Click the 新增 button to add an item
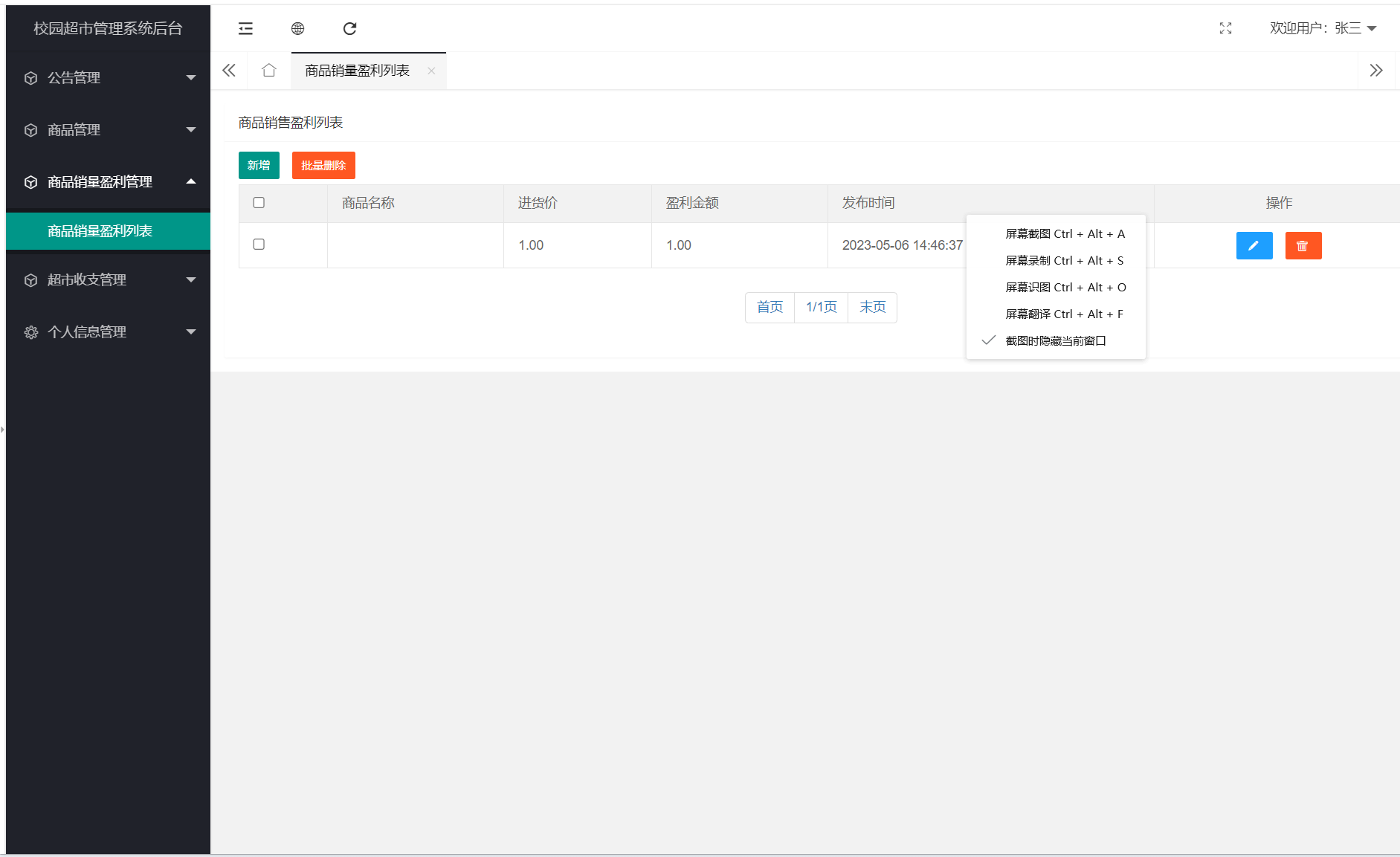This screenshot has width=1400, height=857. [x=259, y=165]
